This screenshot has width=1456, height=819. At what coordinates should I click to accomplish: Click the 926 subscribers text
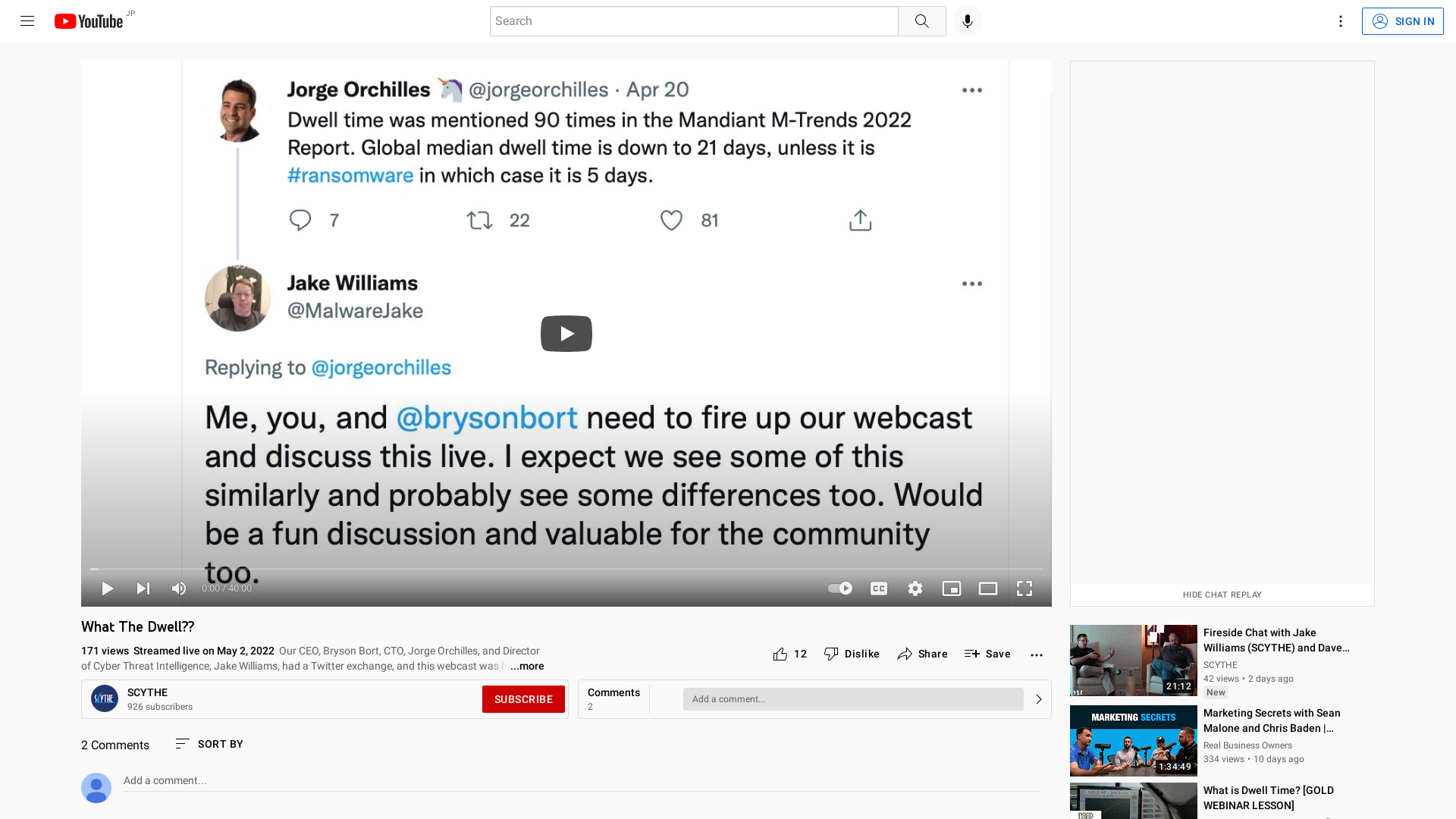[x=160, y=707]
